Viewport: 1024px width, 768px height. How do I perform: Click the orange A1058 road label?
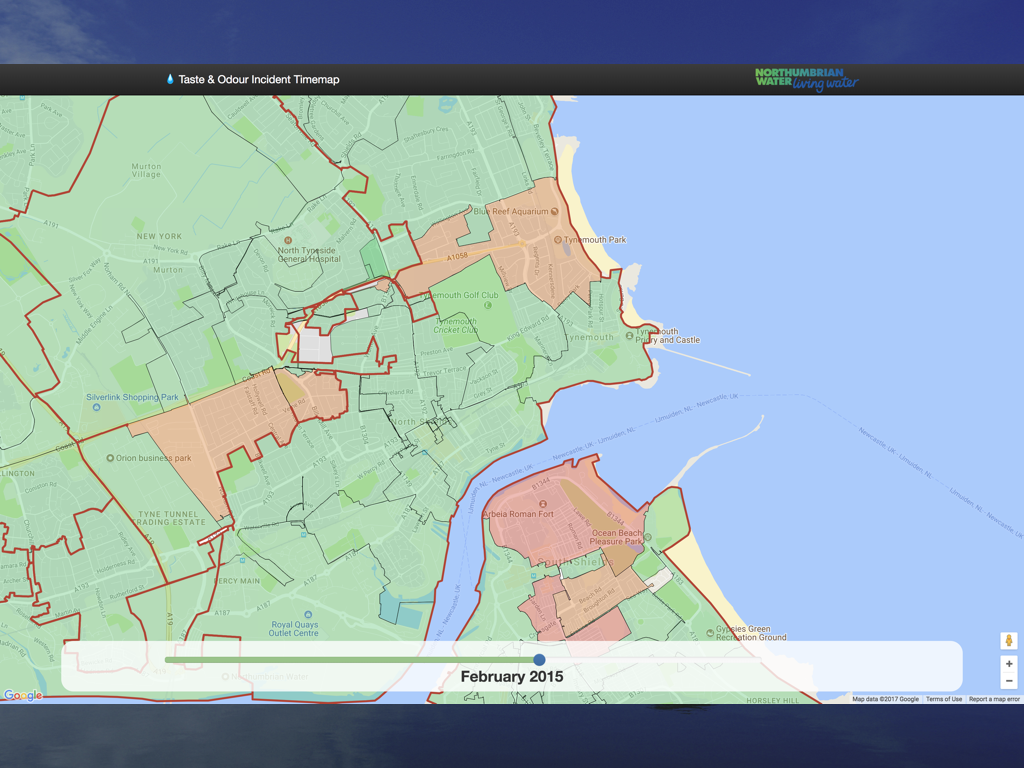[457, 257]
